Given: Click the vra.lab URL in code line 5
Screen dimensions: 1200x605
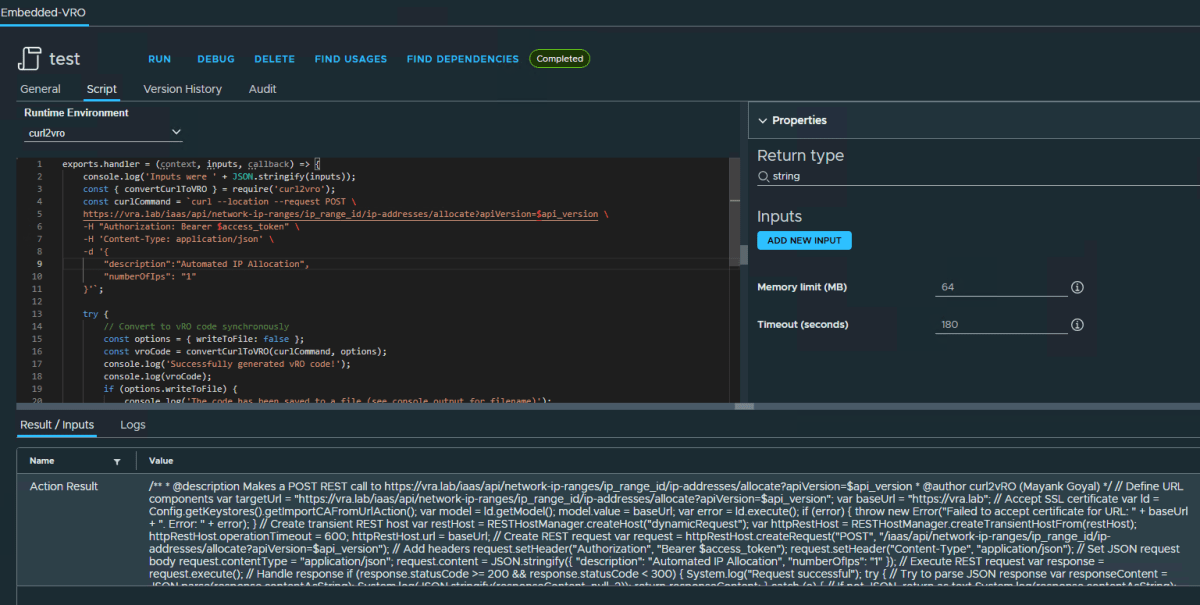Looking at the screenshot, I should click(340, 214).
